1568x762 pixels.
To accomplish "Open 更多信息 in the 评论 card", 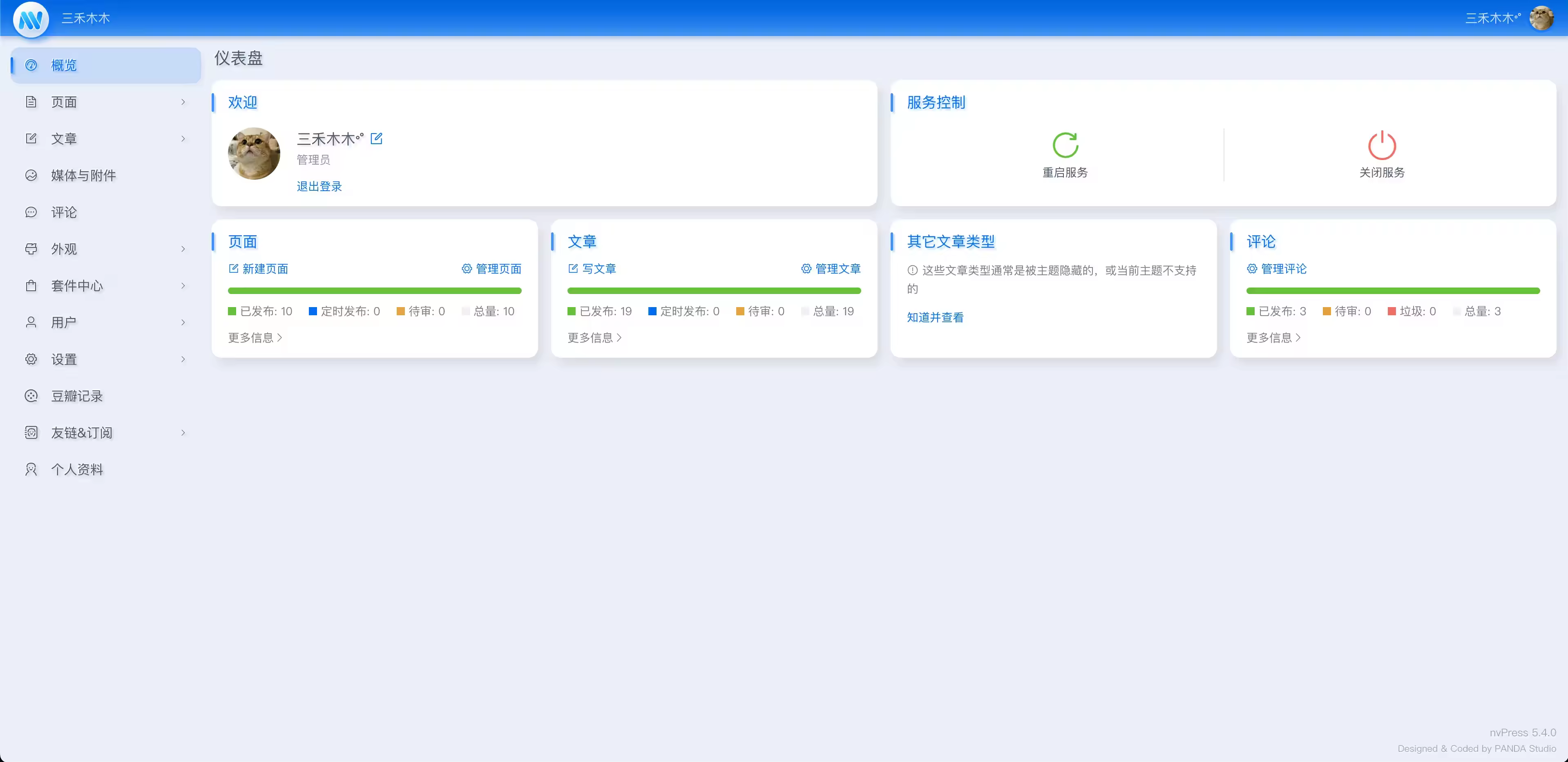I will tap(1274, 337).
